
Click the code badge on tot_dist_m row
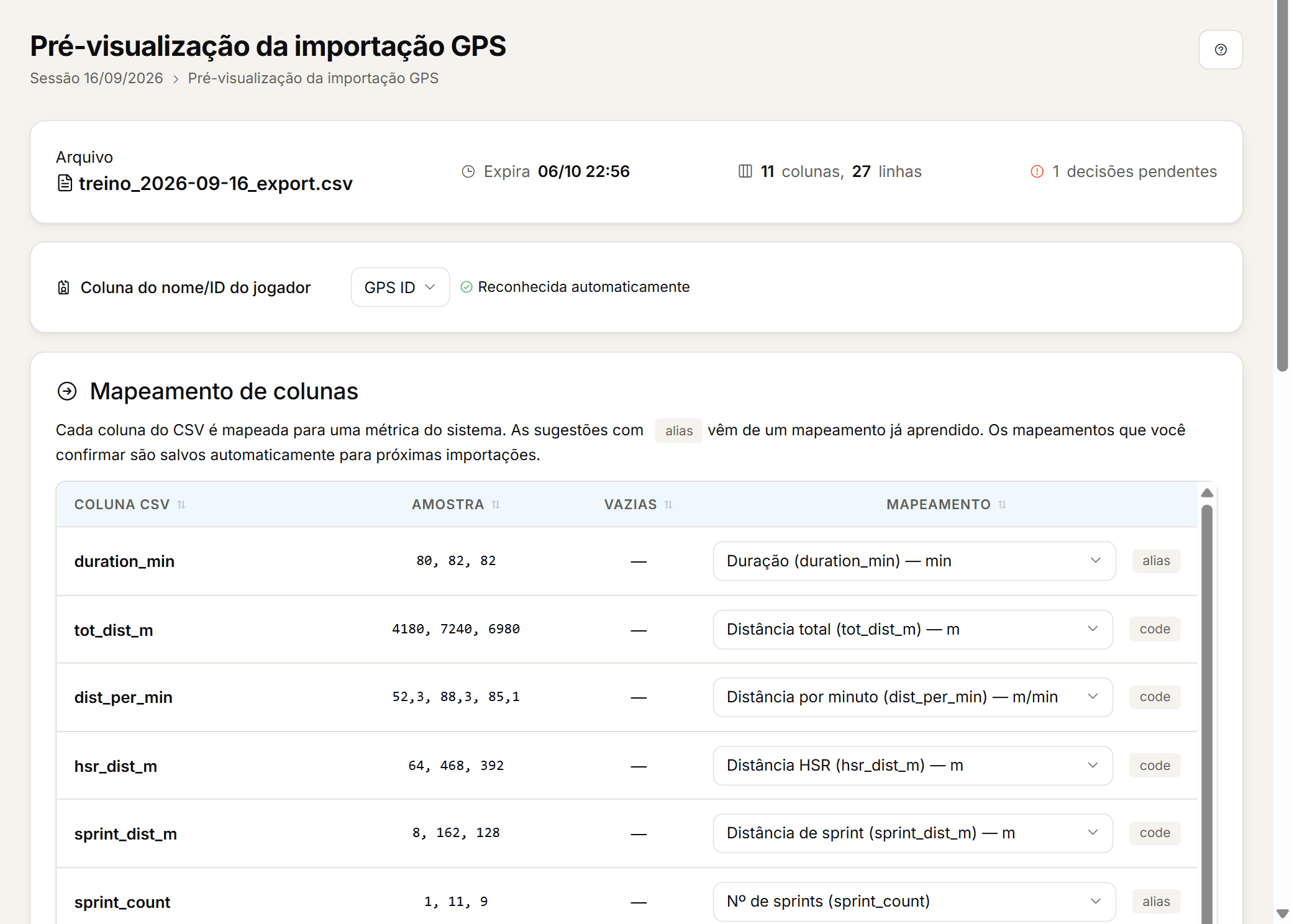[x=1155, y=629]
